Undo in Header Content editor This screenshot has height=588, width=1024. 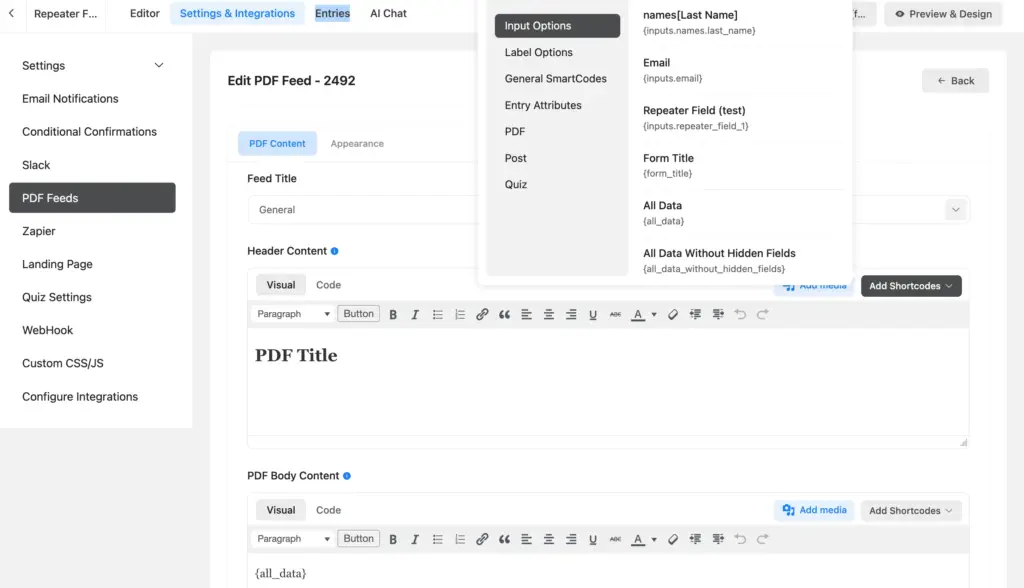pos(740,314)
